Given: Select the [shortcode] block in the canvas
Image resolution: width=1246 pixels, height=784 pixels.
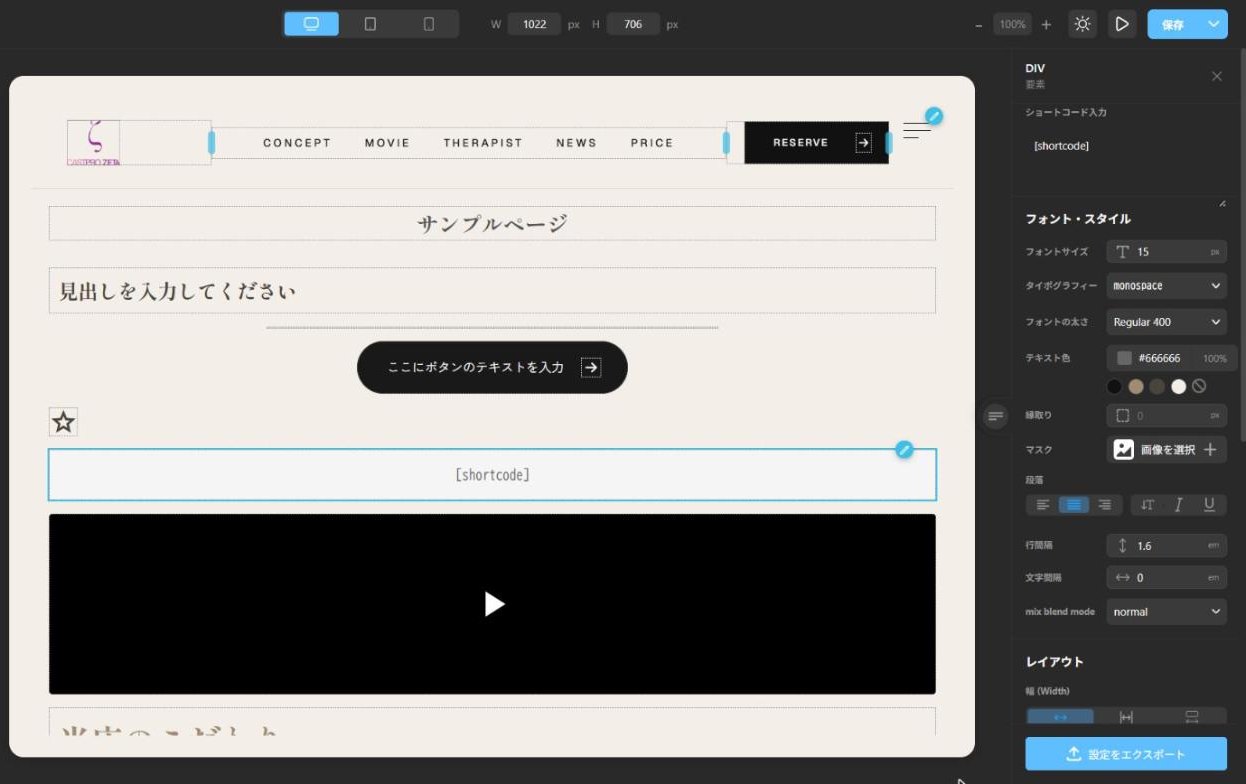Looking at the screenshot, I should pos(492,475).
